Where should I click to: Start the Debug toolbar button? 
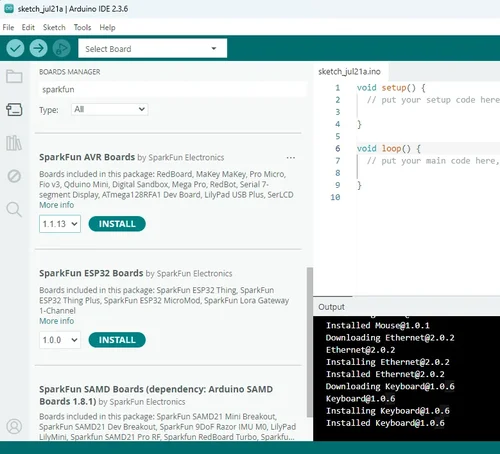pos(62,48)
